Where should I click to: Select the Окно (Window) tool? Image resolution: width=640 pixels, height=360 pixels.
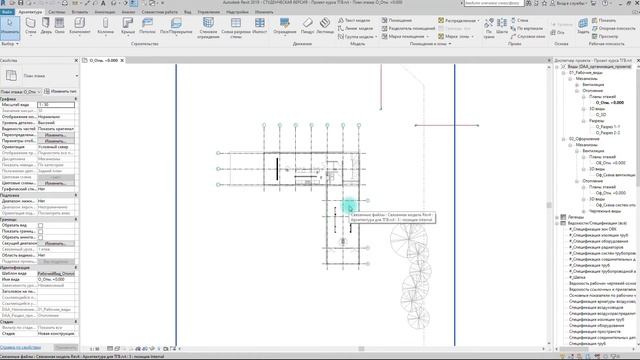(60, 25)
